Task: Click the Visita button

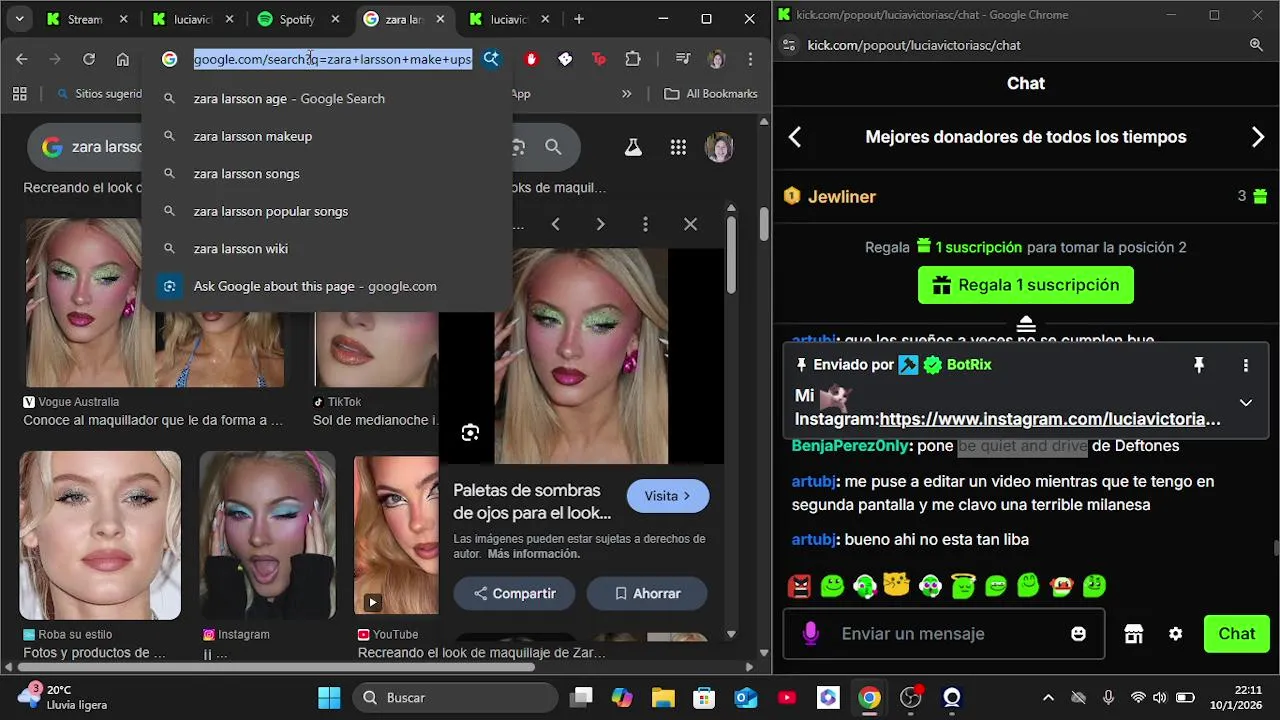Action: point(668,496)
